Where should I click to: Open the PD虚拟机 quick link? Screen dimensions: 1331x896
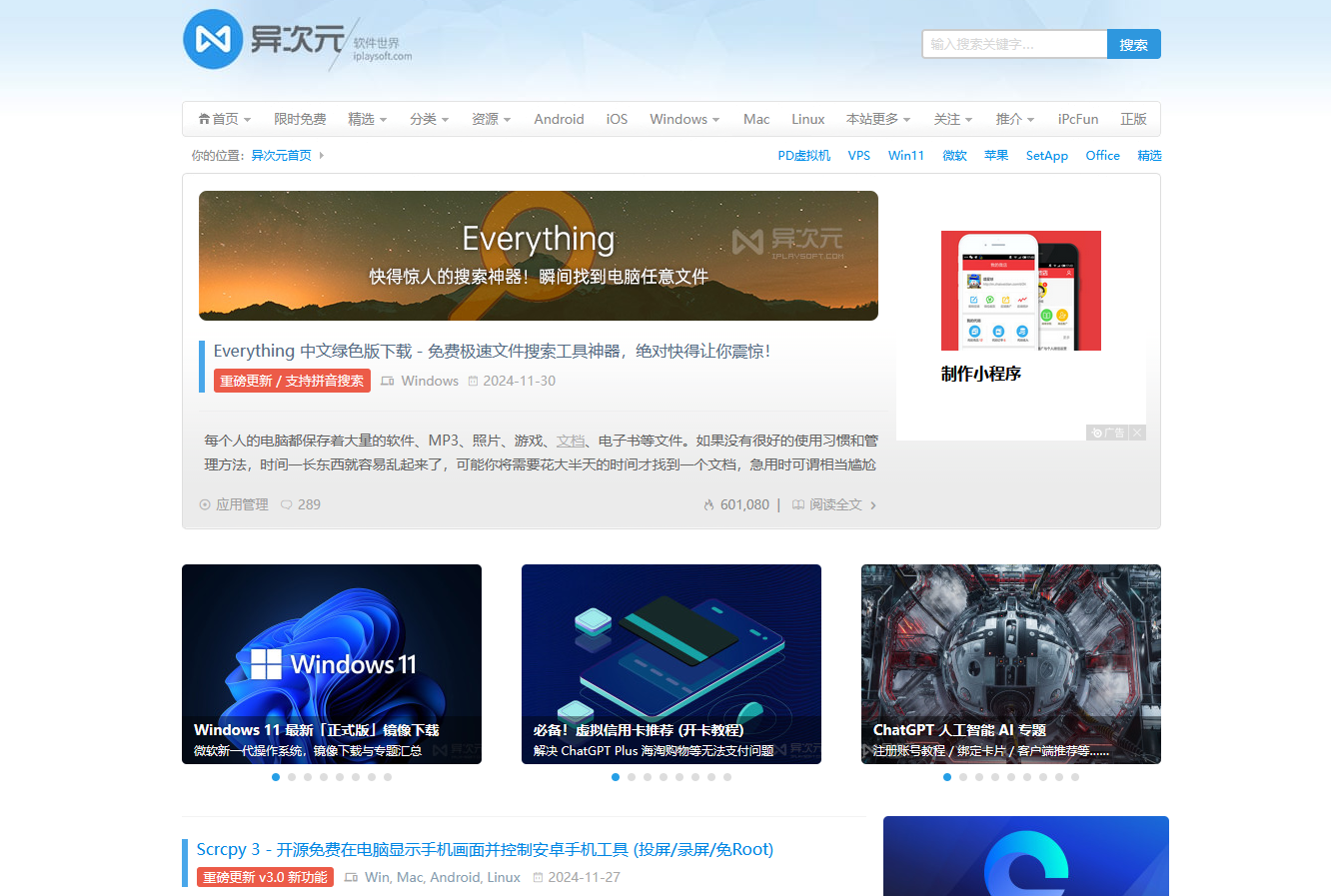pyautogui.click(x=804, y=156)
